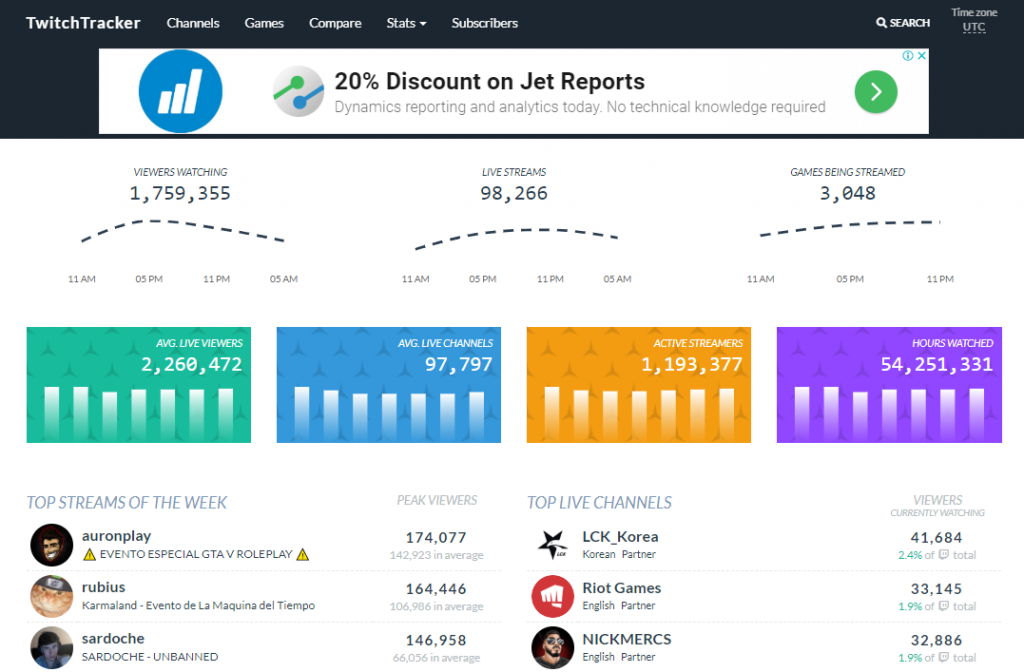The height and width of the screenshot is (672, 1024).
Task: Go to the Games page
Action: [264, 23]
